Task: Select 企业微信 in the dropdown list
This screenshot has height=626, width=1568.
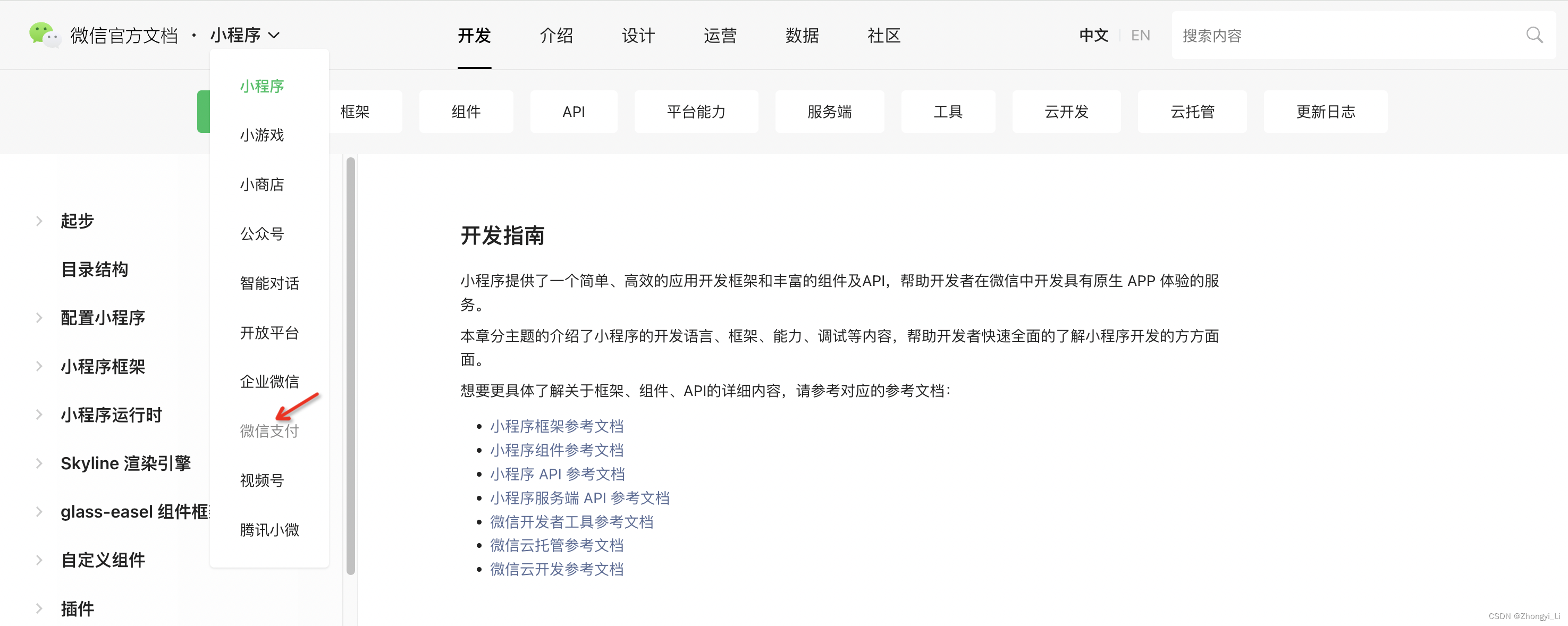Action: (x=269, y=382)
